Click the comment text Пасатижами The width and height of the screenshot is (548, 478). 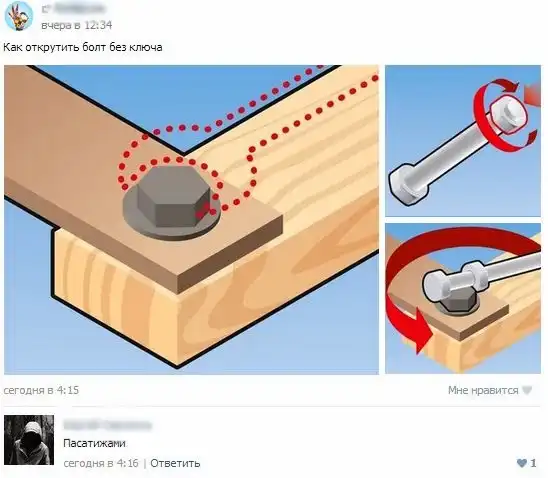(94, 443)
